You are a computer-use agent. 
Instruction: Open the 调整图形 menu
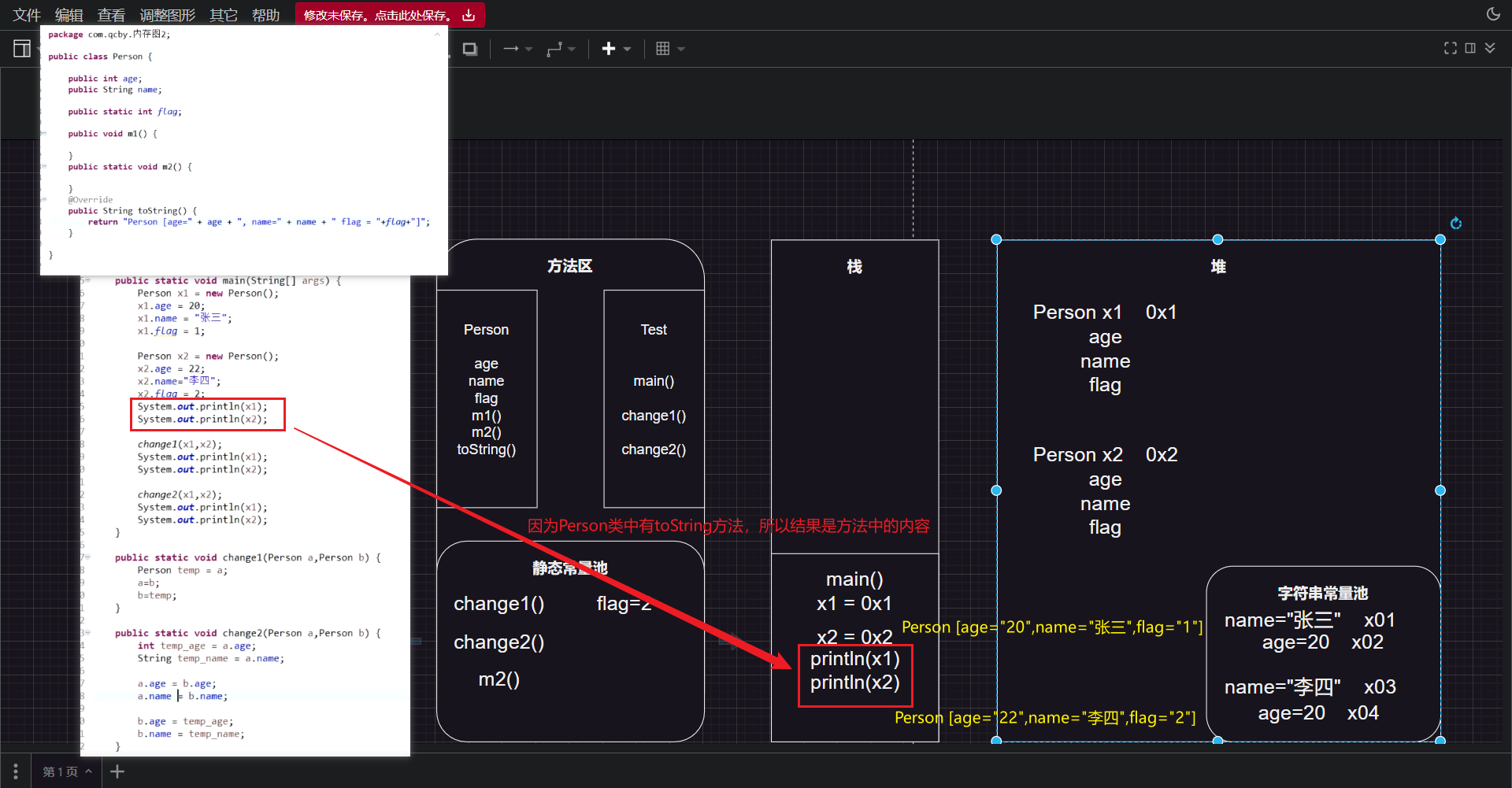(x=167, y=15)
